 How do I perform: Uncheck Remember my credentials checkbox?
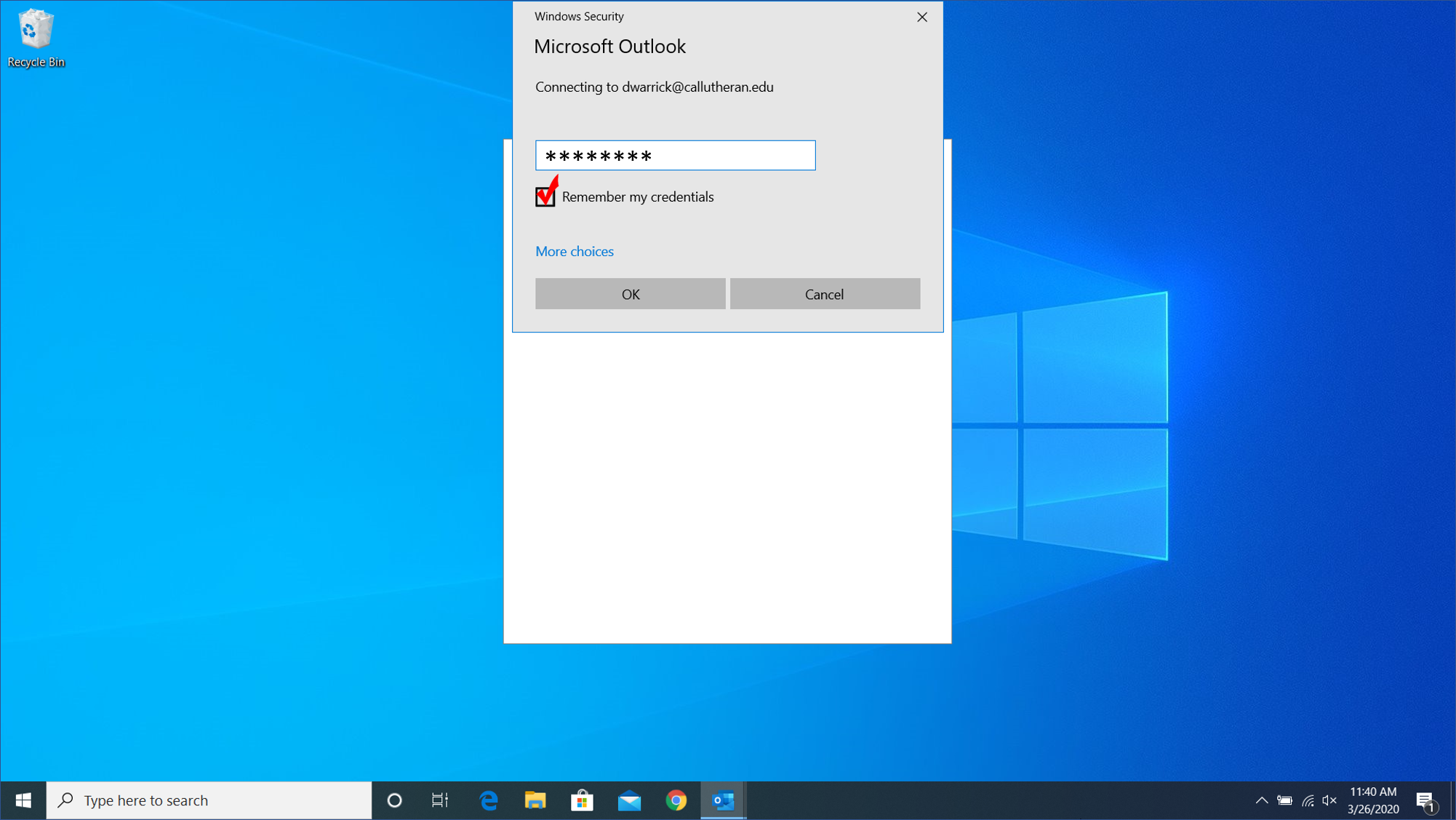coord(545,196)
